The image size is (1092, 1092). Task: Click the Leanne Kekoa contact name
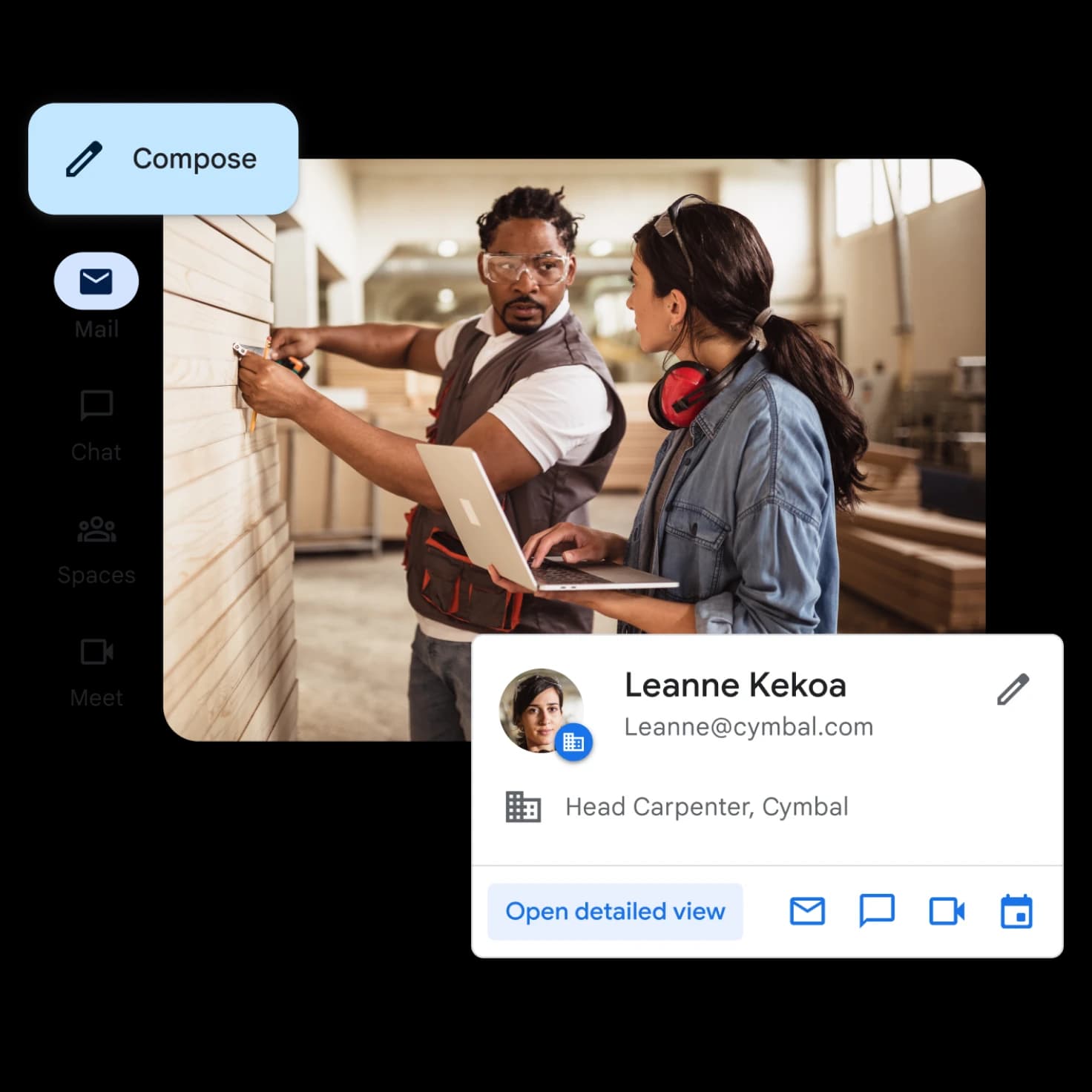[x=735, y=685]
